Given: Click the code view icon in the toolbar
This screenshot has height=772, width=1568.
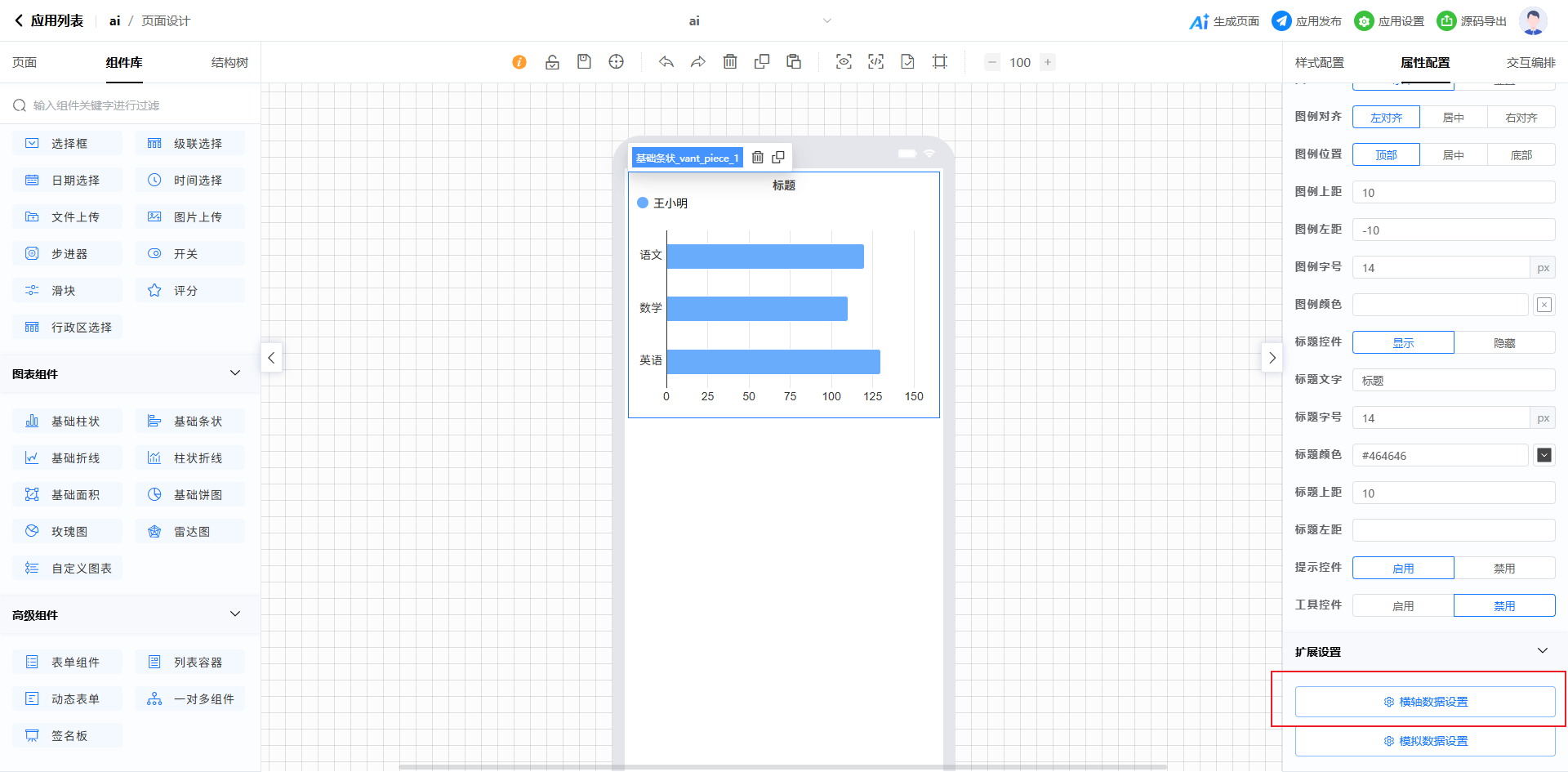Looking at the screenshot, I should point(875,62).
